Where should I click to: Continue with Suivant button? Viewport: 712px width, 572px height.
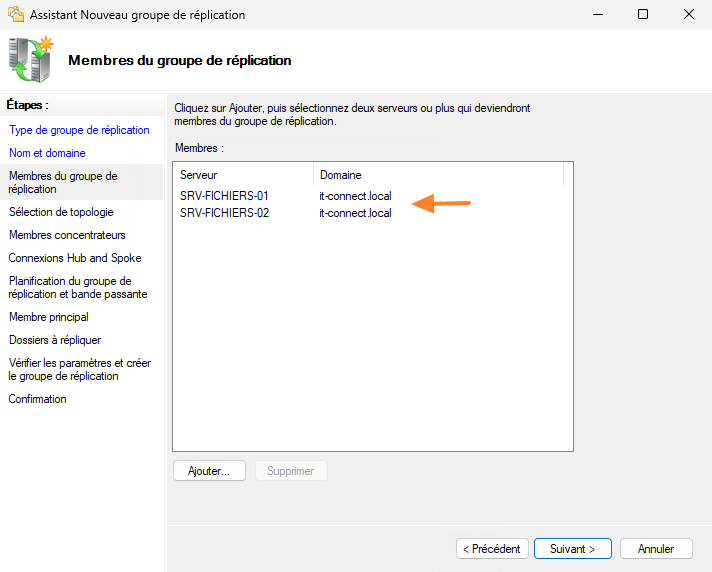pyautogui.click(x=573, y=549)
